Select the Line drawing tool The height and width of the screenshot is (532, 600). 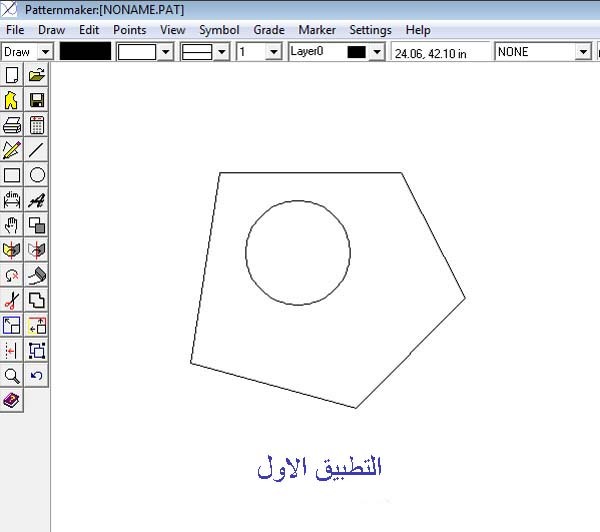[x=37, y=150]
